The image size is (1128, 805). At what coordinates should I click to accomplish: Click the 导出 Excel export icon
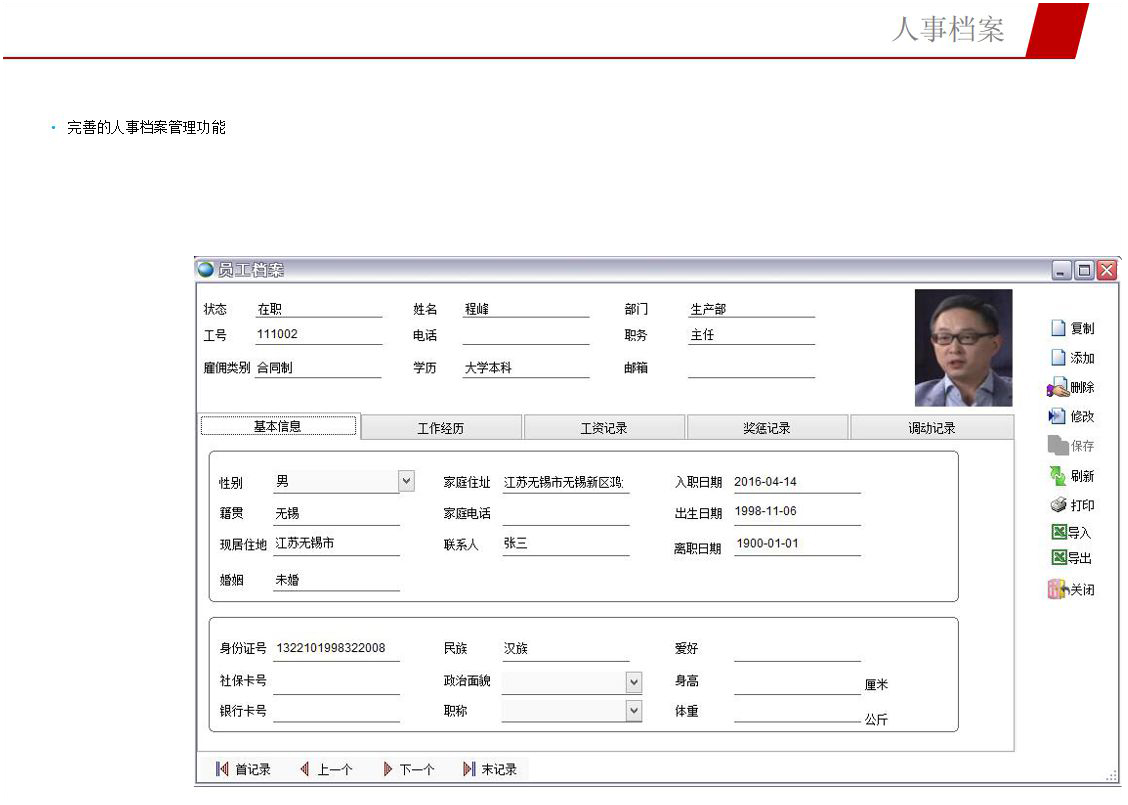click(1058, 558)
